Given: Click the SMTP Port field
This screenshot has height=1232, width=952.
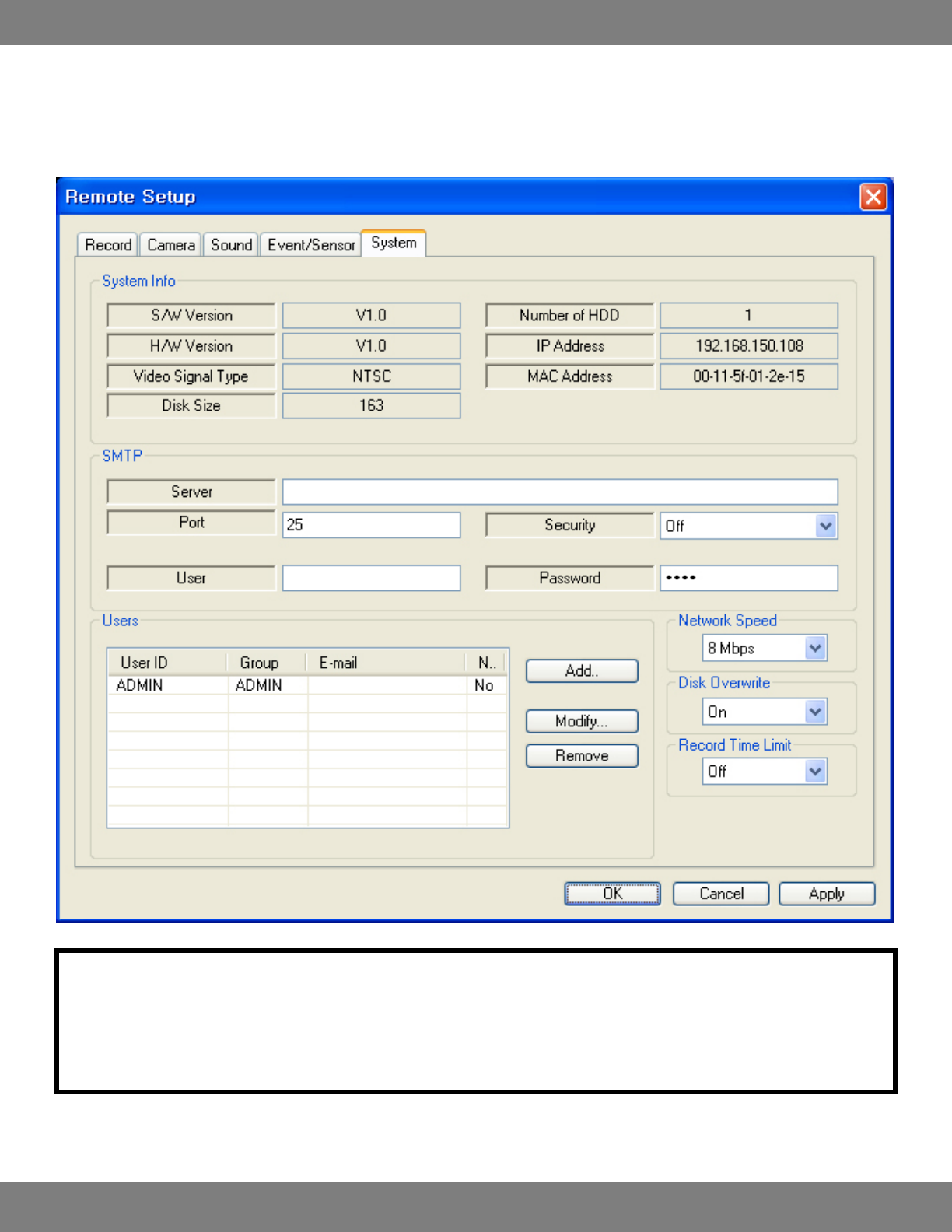Looking at the screenshot, I should click(x=371, y=525).
